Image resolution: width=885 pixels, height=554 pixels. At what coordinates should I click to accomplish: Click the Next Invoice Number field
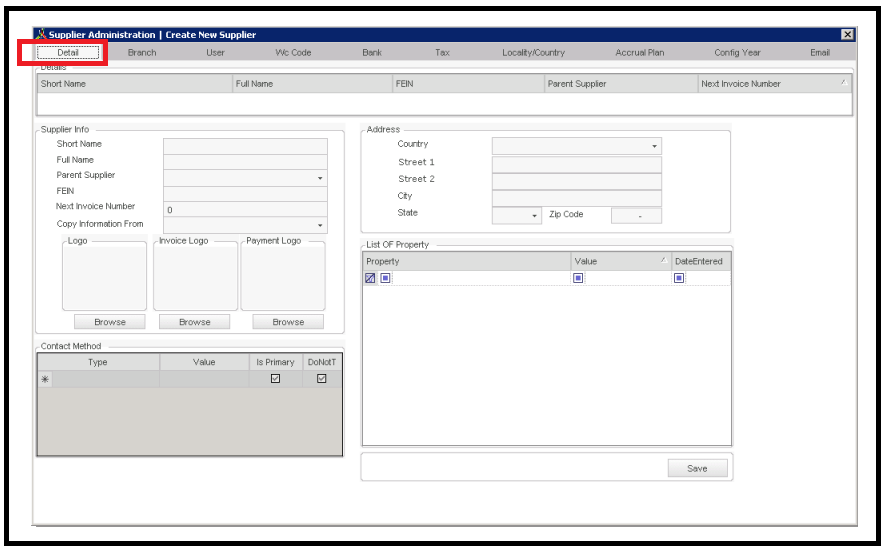coord(246,210)
